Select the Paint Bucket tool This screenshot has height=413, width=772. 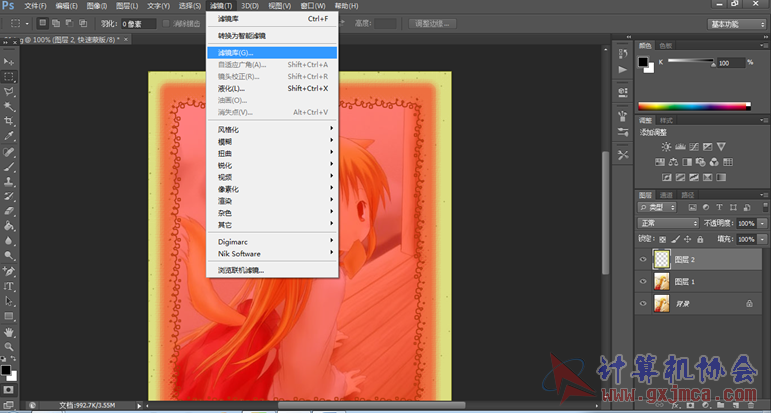[x=9, y=226]
